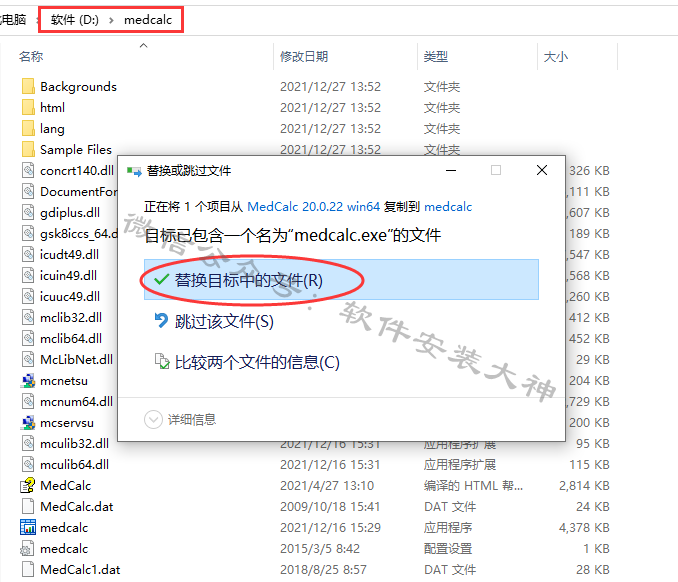678x582 pixels.
Task: Open the MedCalc 20.0.22 win64 source link
Action: [313, 207]
